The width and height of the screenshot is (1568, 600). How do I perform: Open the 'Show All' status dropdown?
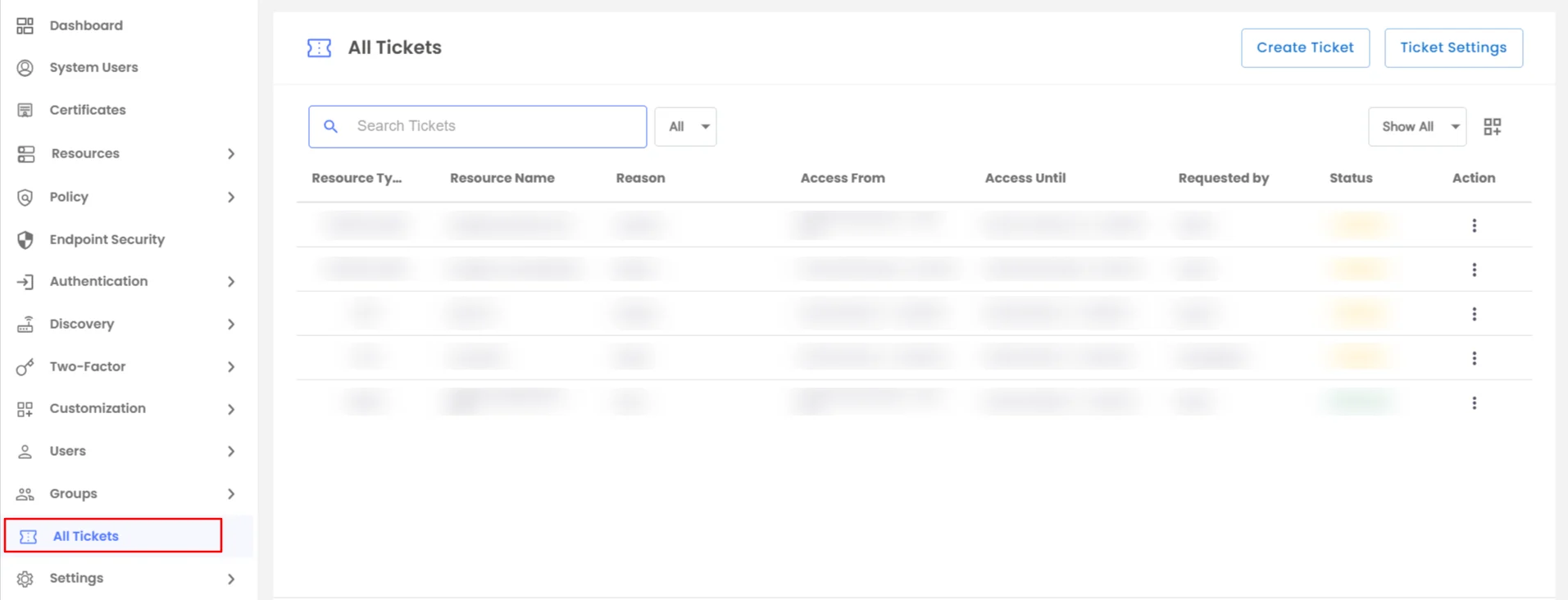click(1416, 126)
